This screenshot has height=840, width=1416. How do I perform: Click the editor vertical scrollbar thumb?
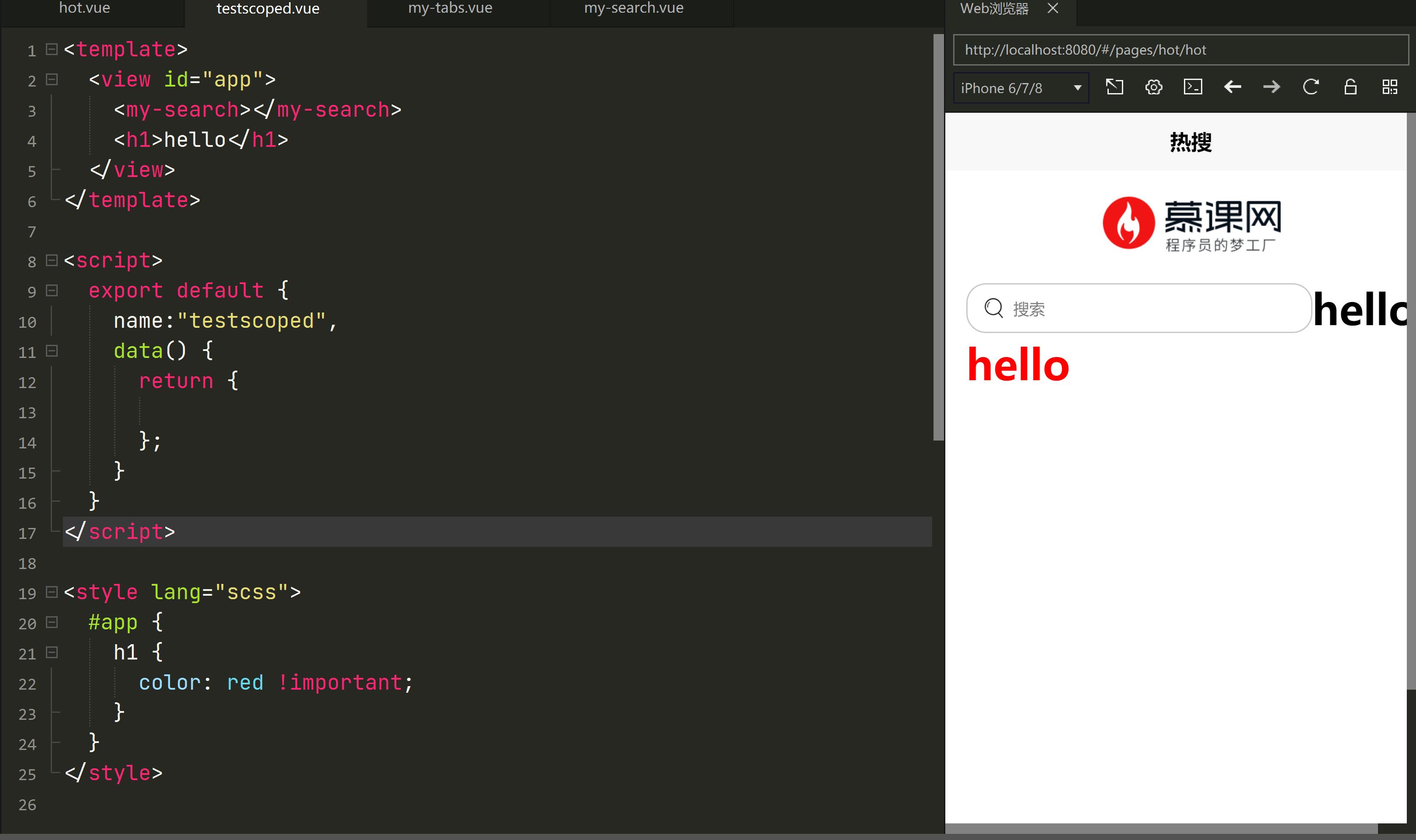938,236
